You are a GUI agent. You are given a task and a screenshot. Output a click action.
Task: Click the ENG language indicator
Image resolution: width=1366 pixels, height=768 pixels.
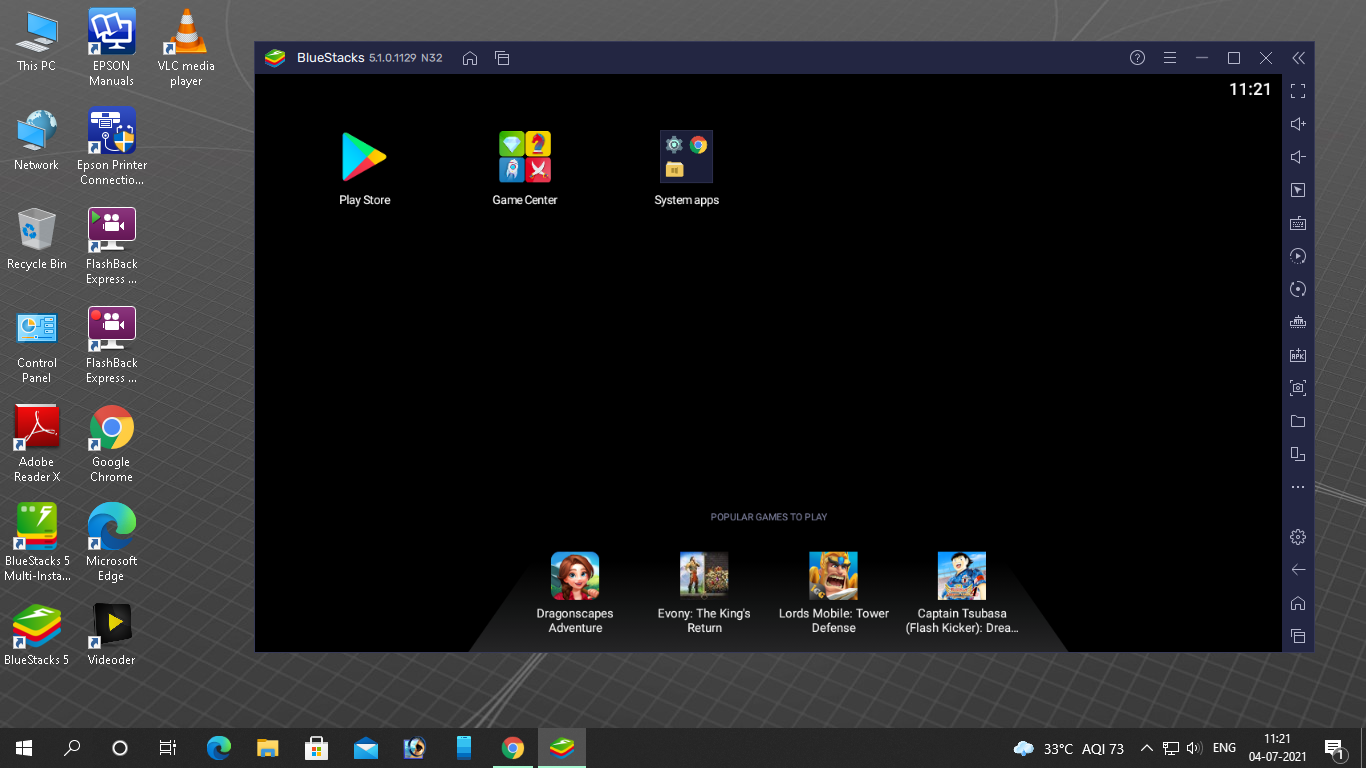(x=1224, y=748)
